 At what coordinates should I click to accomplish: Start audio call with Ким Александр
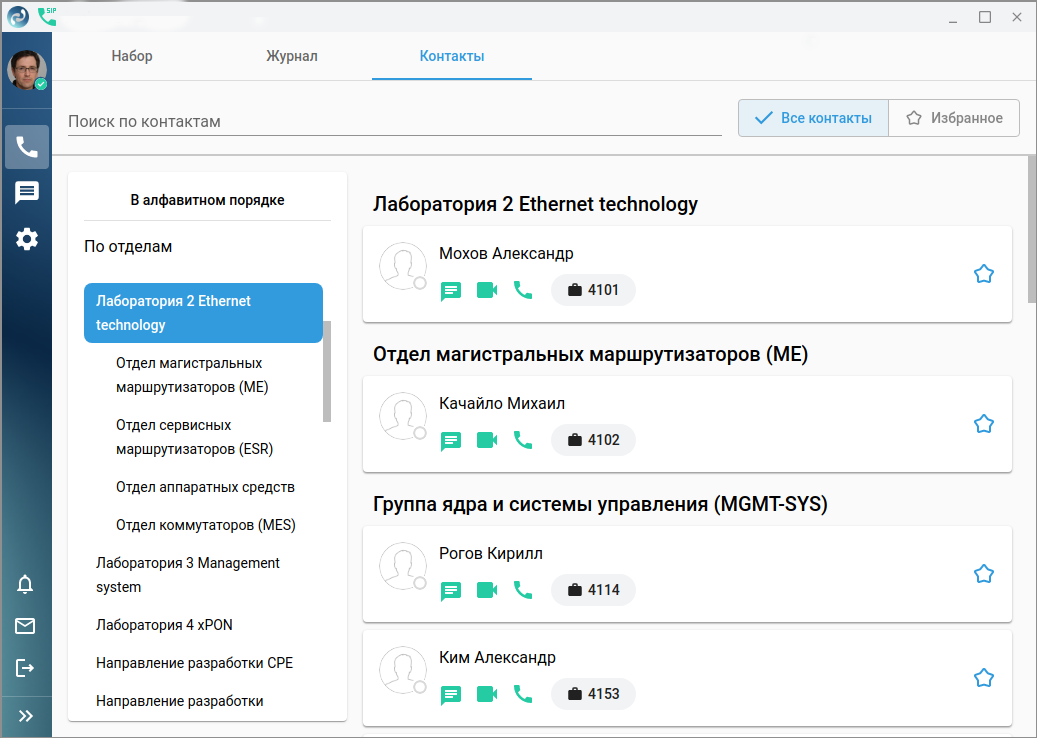[523, 694]
